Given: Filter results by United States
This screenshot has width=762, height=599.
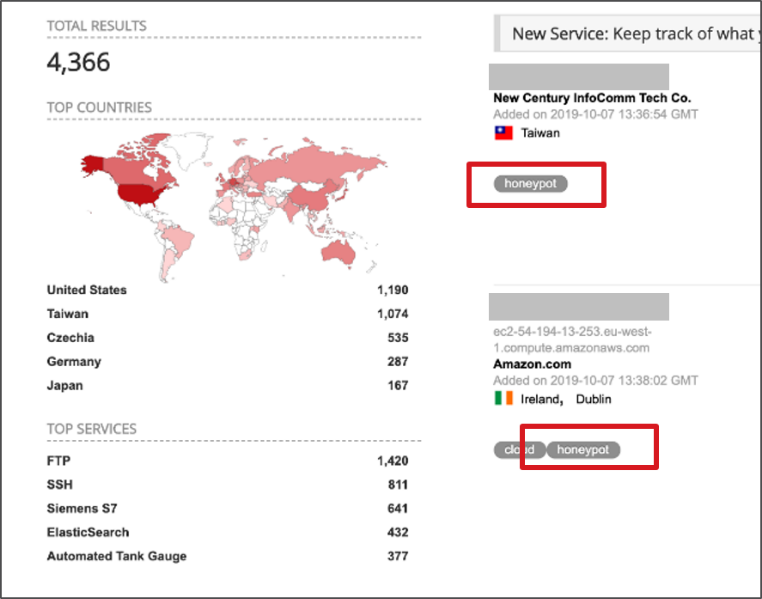Looking at the screenshot, I should click(x=87, y=290).
